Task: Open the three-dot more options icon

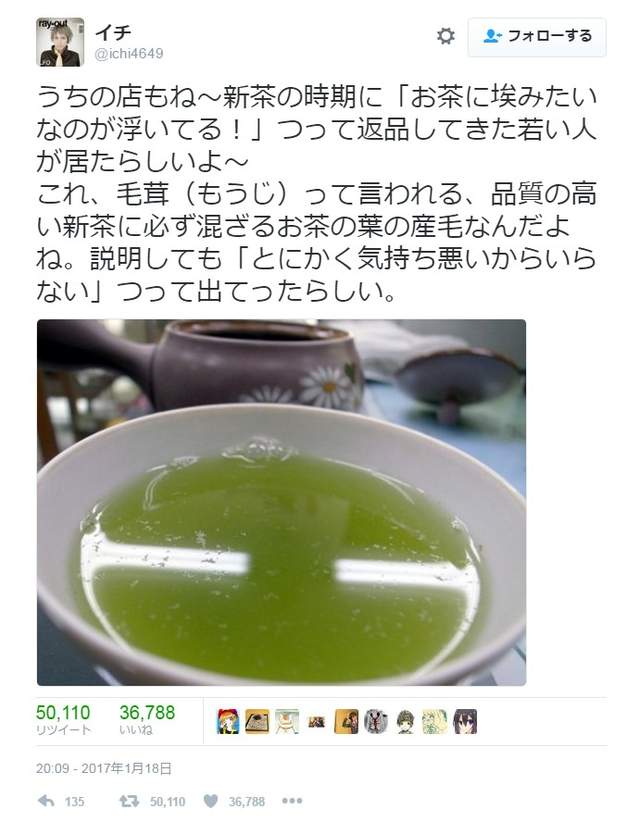Action: click(292, 801)
